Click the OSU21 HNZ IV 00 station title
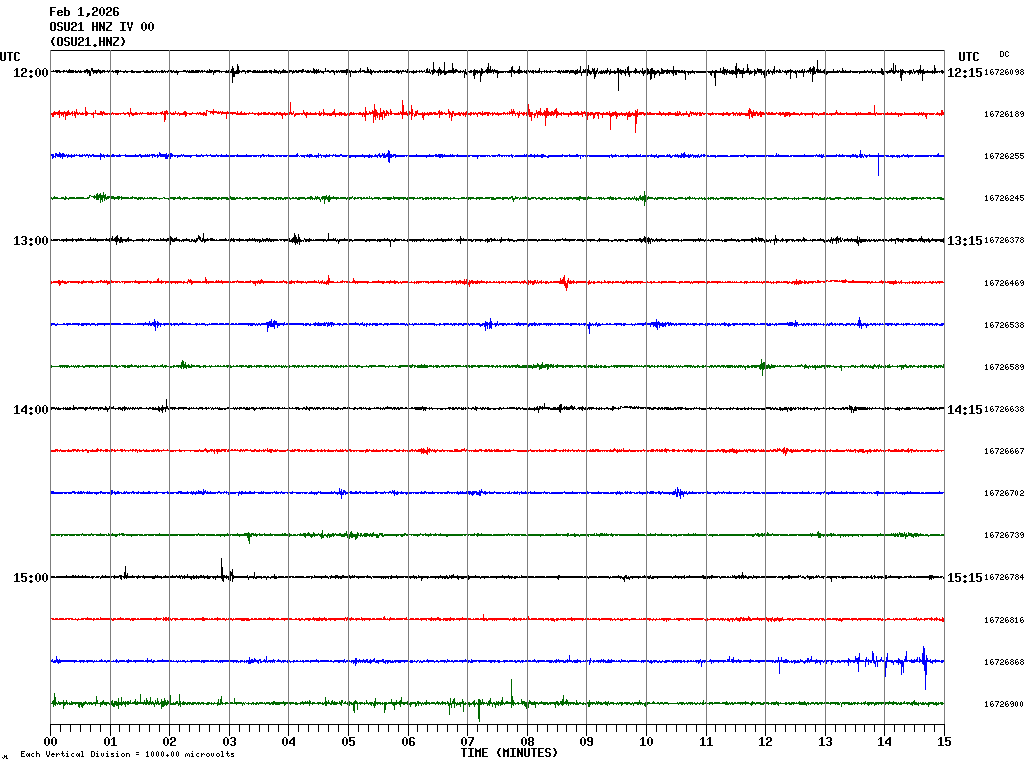The height and width of the screenshot is (768, 1024). 101,27
